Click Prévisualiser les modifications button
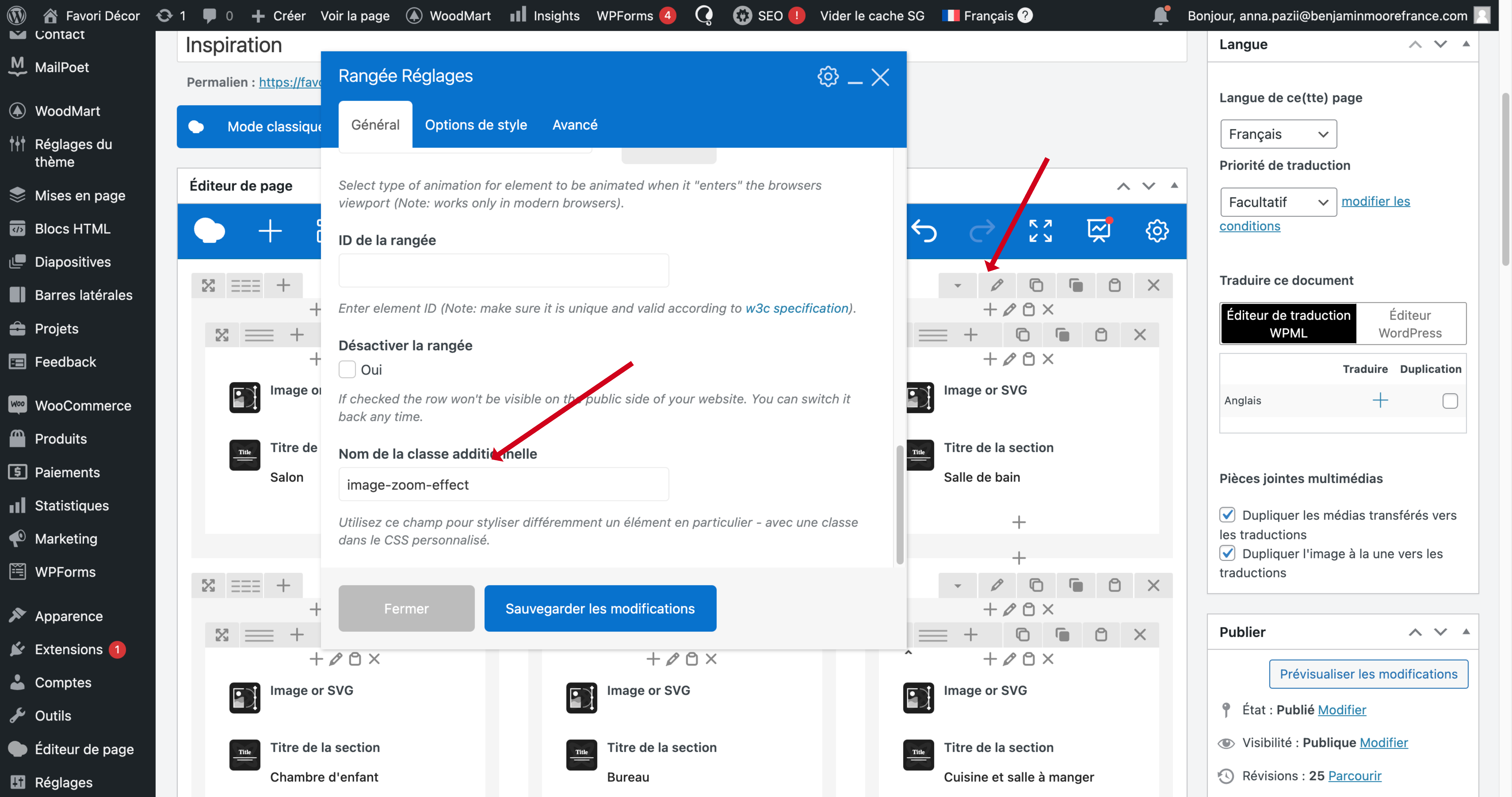 pos(1368,674)
